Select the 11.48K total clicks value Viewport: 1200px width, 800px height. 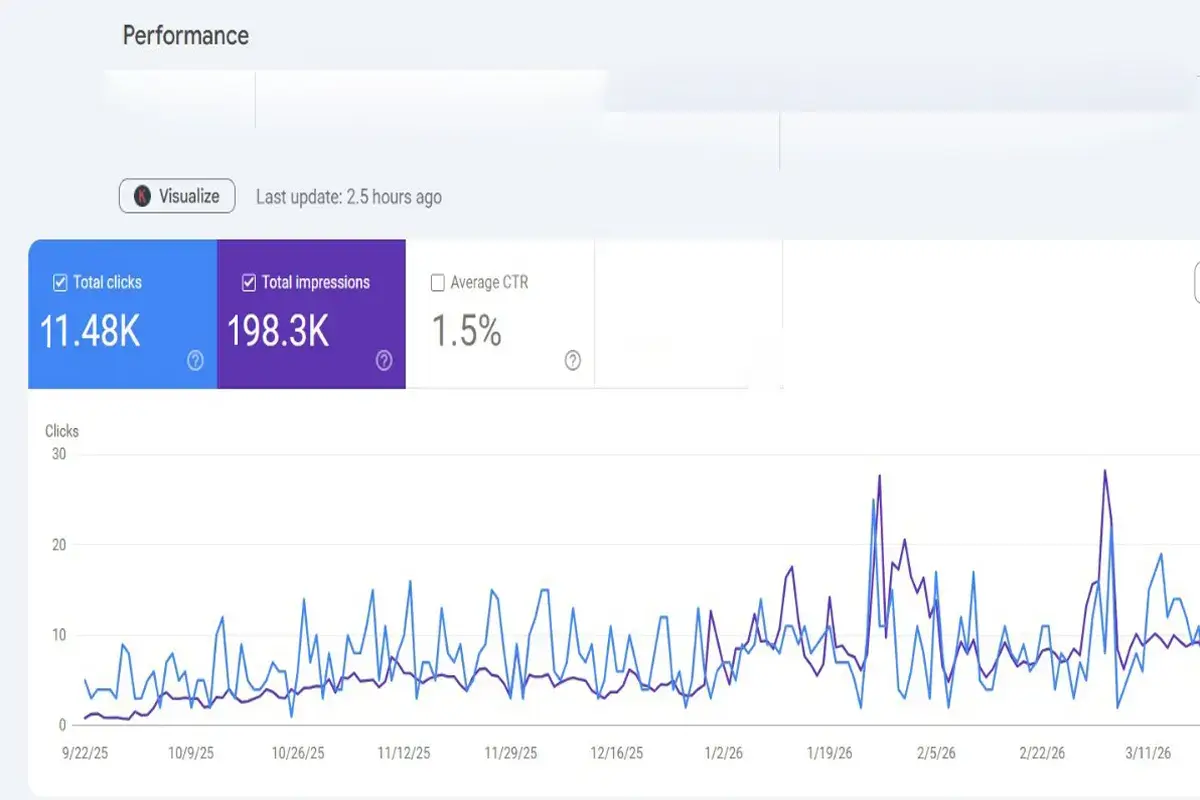(x=90, y=331)
